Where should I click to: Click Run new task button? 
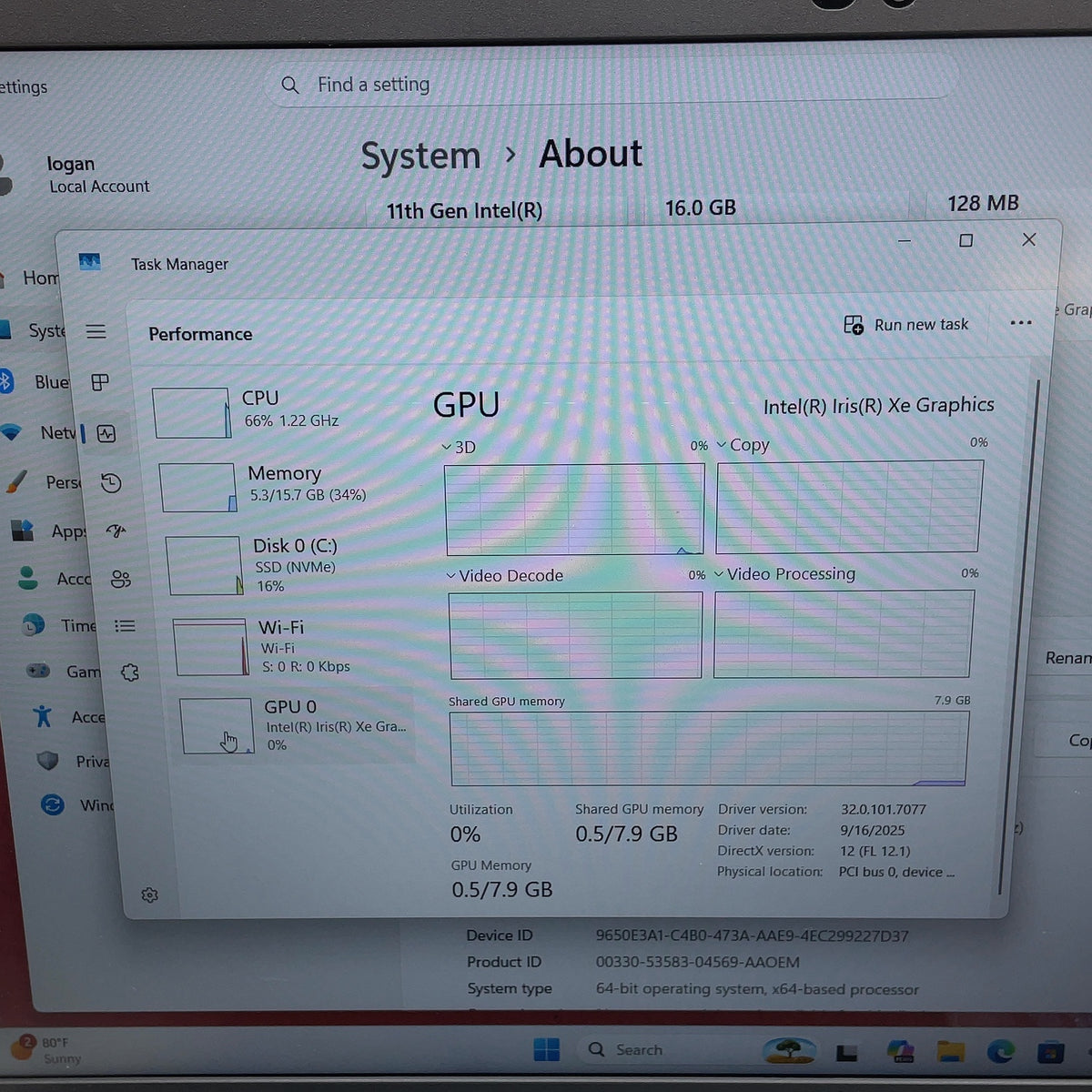tap(906, 325)
